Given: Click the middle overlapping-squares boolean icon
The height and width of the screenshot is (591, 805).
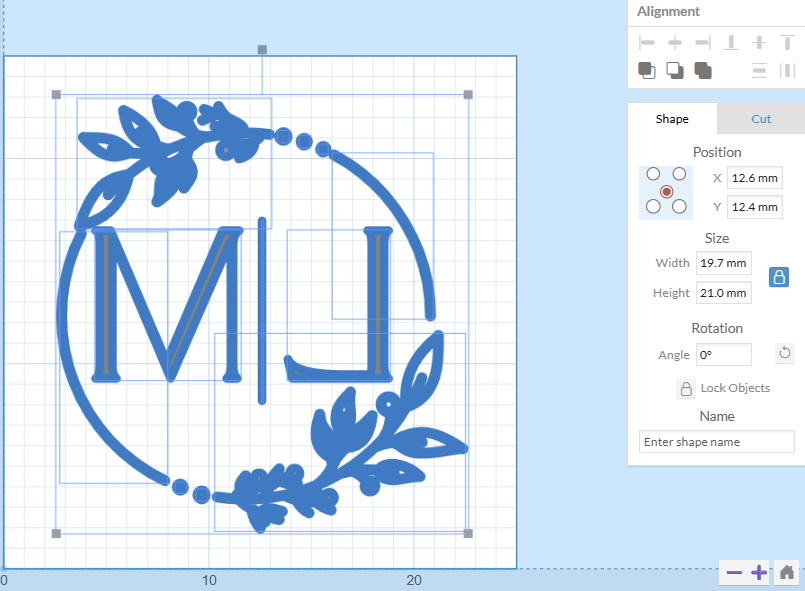Looking at the screenshot, I should (675, 70).
